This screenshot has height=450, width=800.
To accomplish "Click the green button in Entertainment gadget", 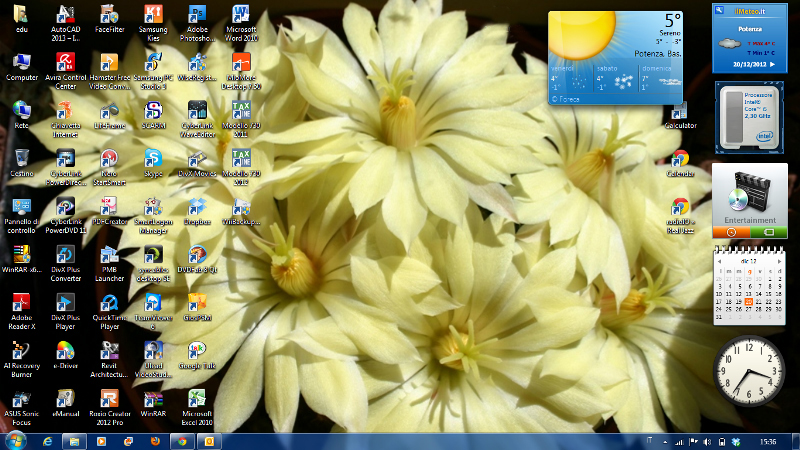I will point(769,233).
